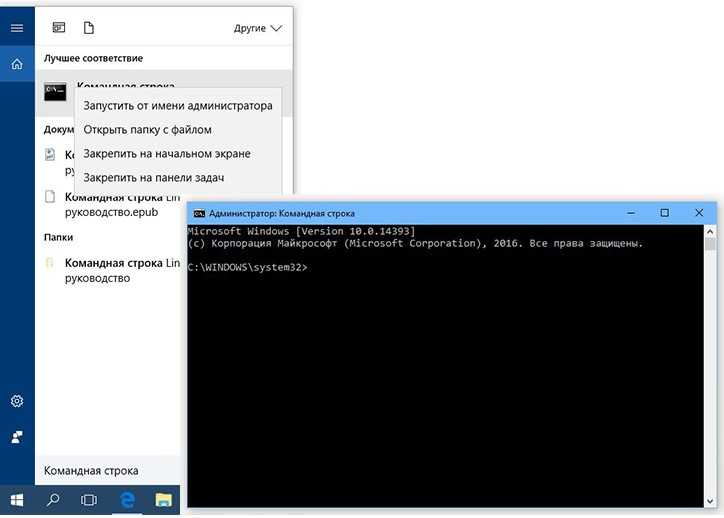Click the Command Prompt best match icon
The image size is (724, 518).
click(55, 92)
